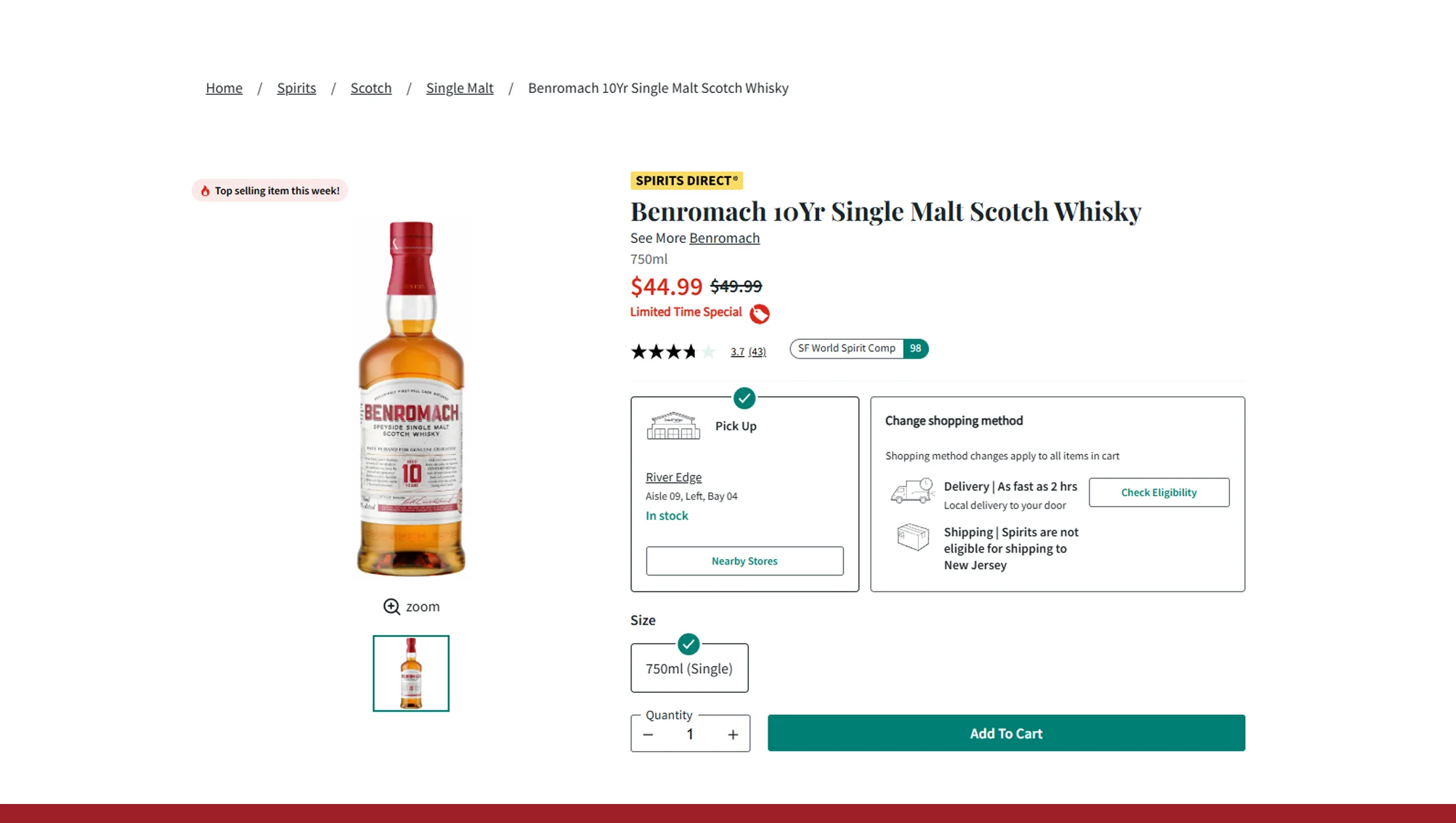The height and width of the screenshot is (823, 1456).
Task: Click the SF World Spirit Comp 98 badge
Action: (x=859, y=348)
